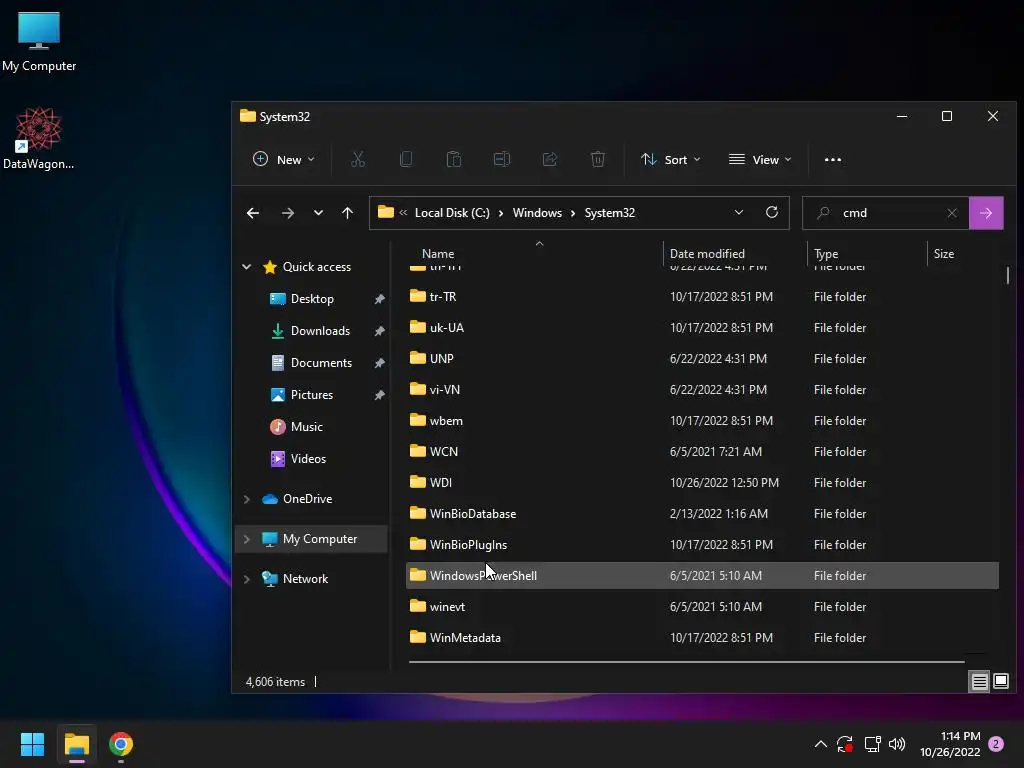Click the network tray icon
Image resolution: width=1024 pixels, height=768 pixels.
872,744
